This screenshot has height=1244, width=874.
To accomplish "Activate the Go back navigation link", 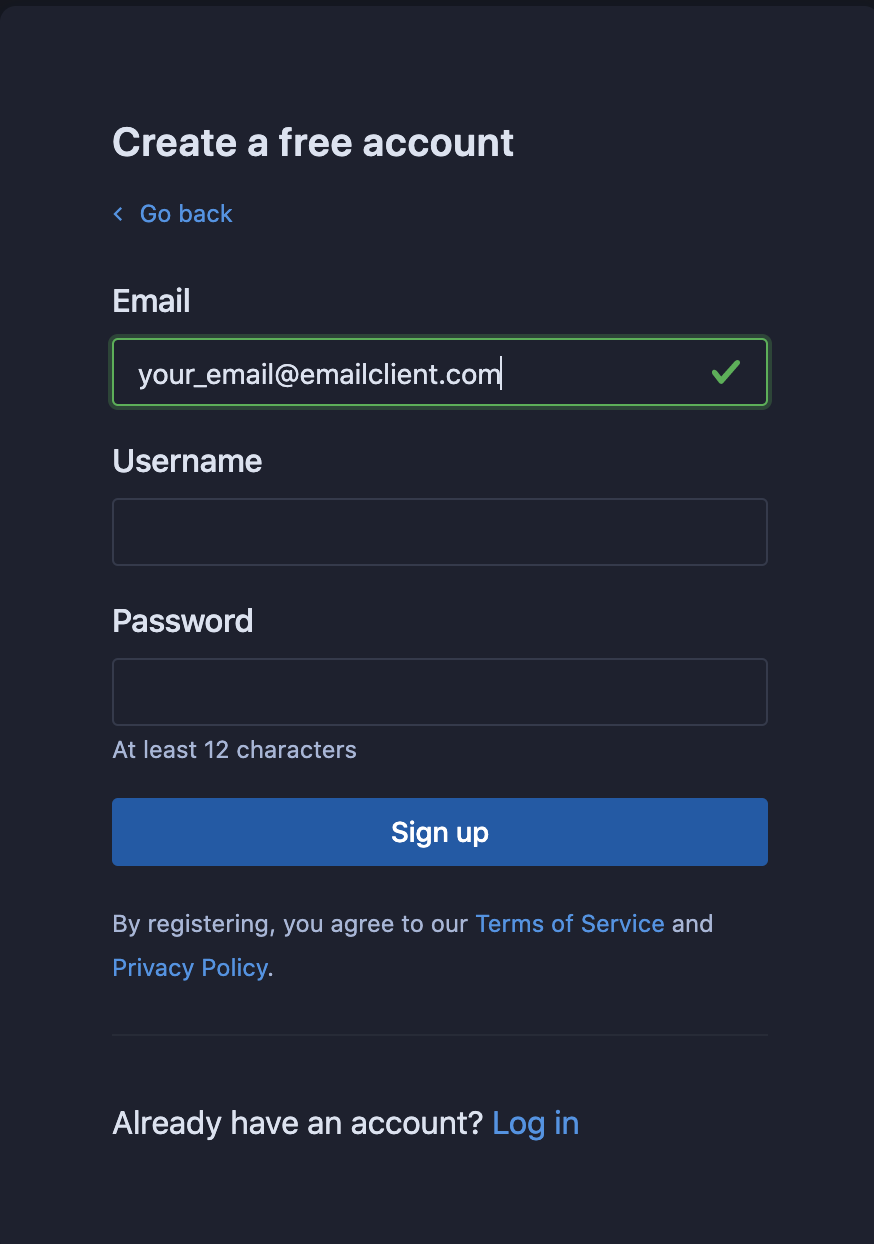I will (x=185, y=214).
